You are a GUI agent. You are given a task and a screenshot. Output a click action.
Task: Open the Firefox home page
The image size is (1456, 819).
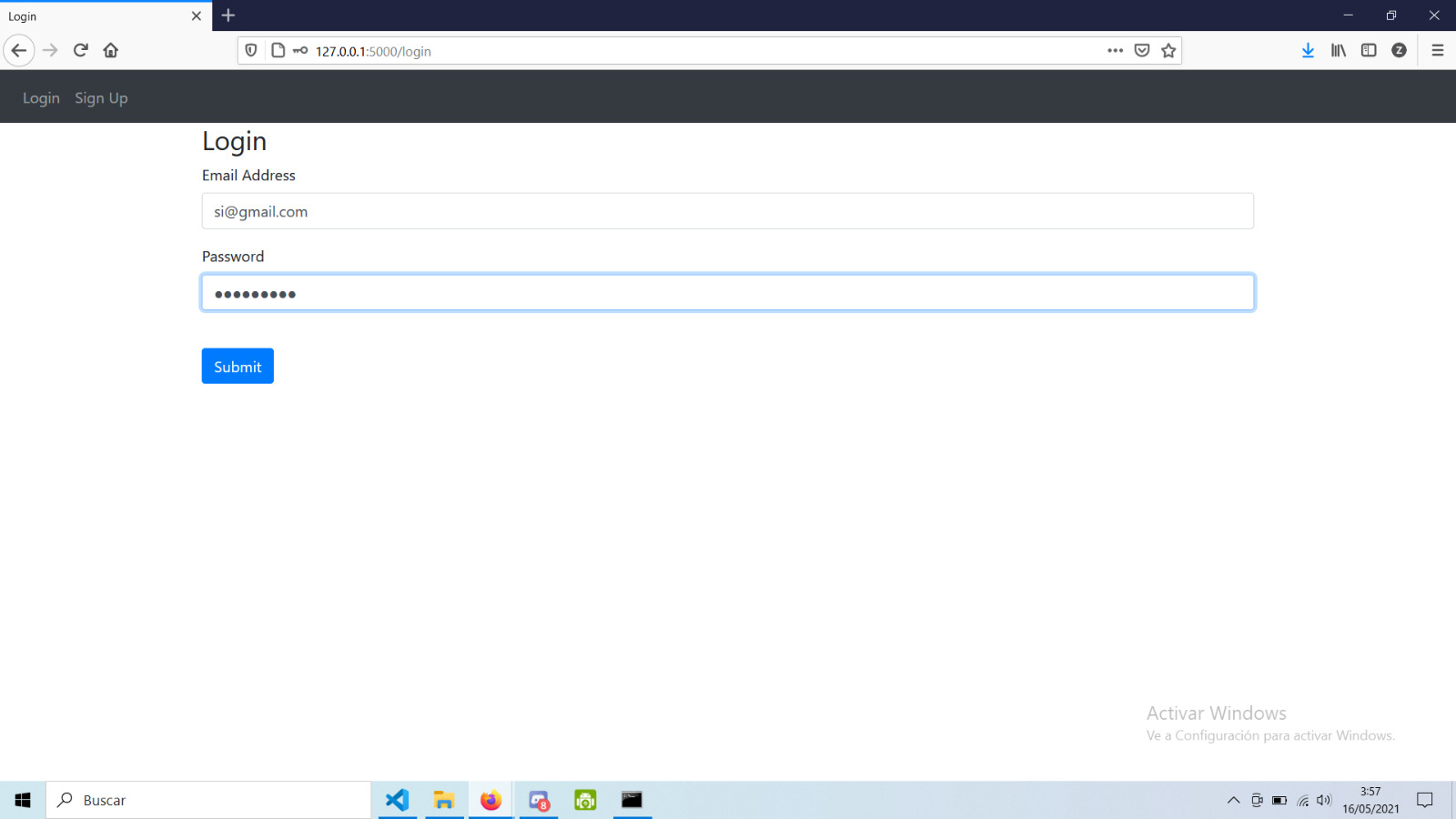coord(111,50)
